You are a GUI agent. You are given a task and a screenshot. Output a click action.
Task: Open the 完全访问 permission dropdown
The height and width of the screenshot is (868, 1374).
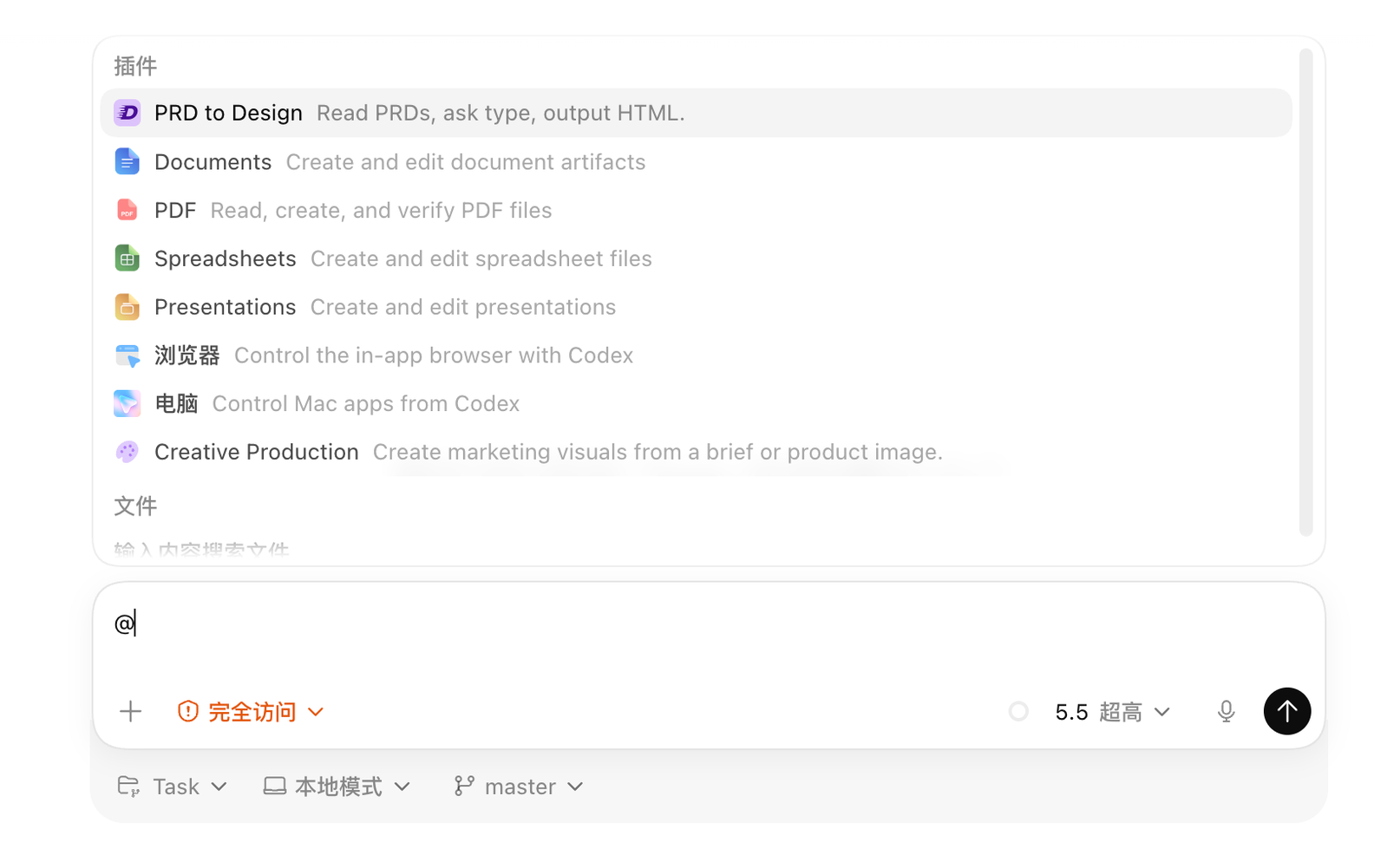click(x=251, y=712)
